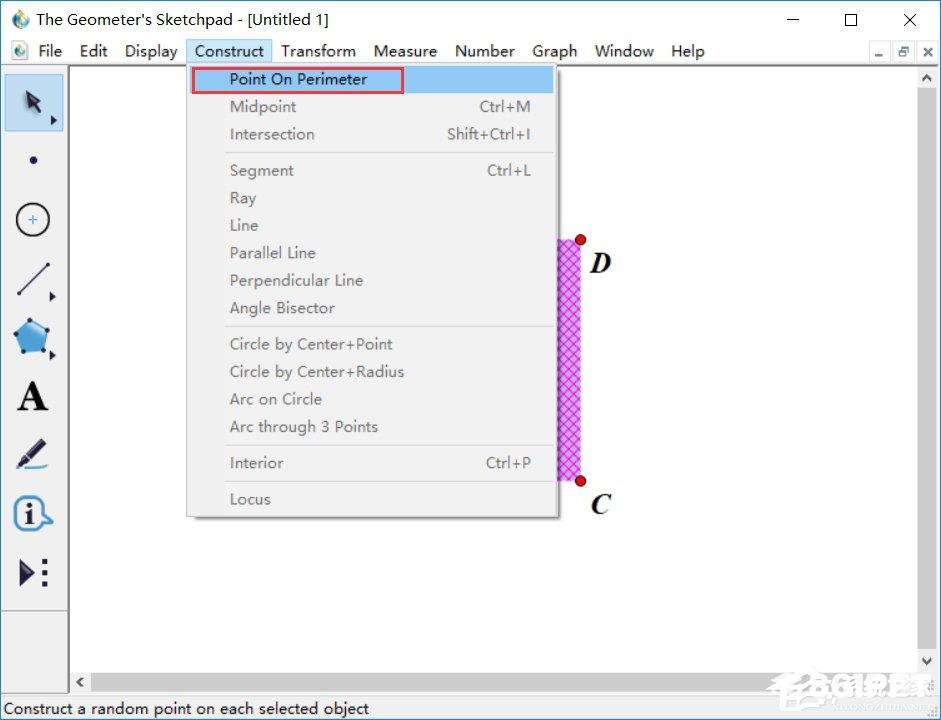
Task: Choose Arc on Circle
Action: (x=372, y=399)
